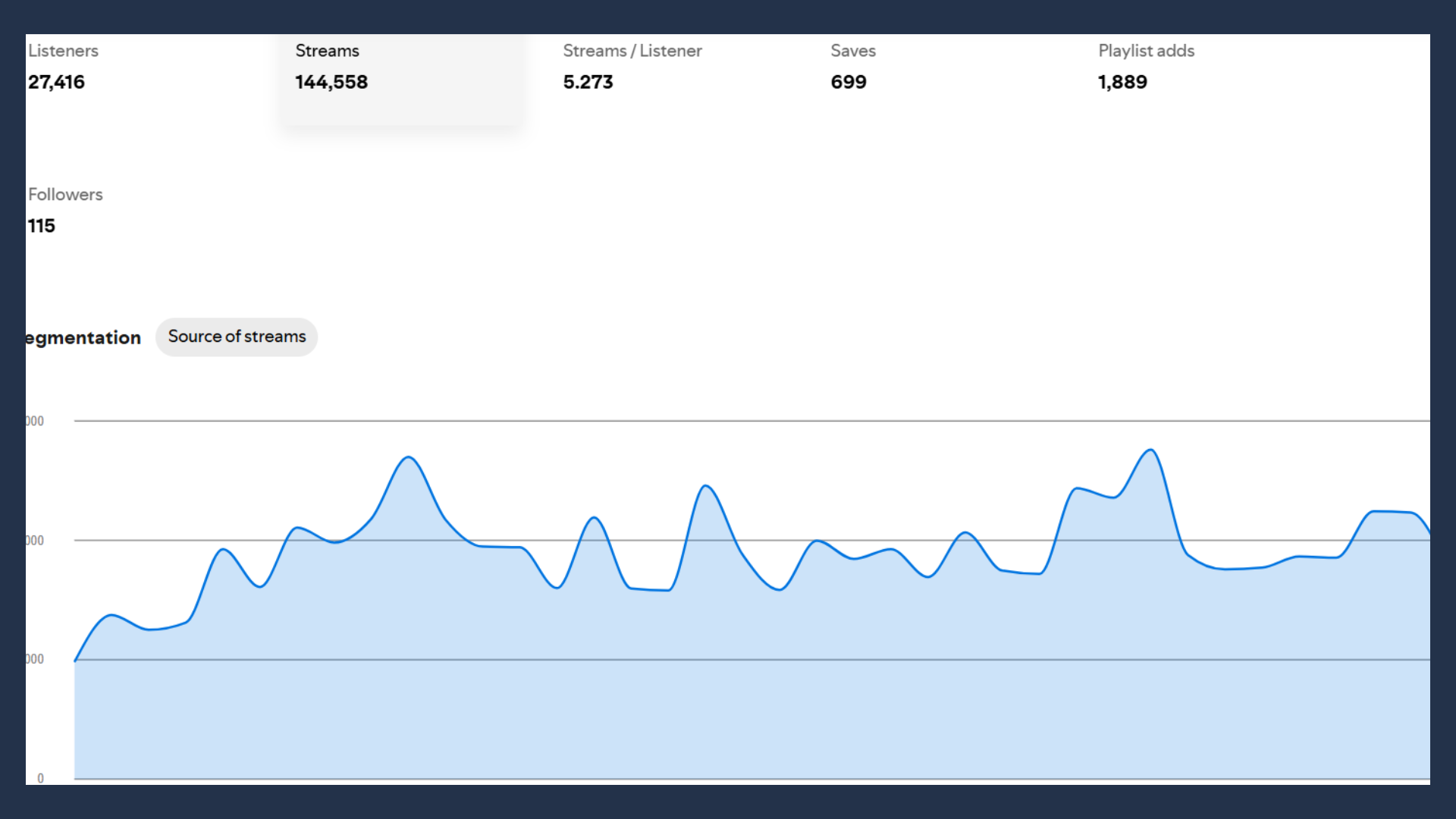The image size is (1456, 819).
Task: Click the 115 followers count
Action: point(42,226)
